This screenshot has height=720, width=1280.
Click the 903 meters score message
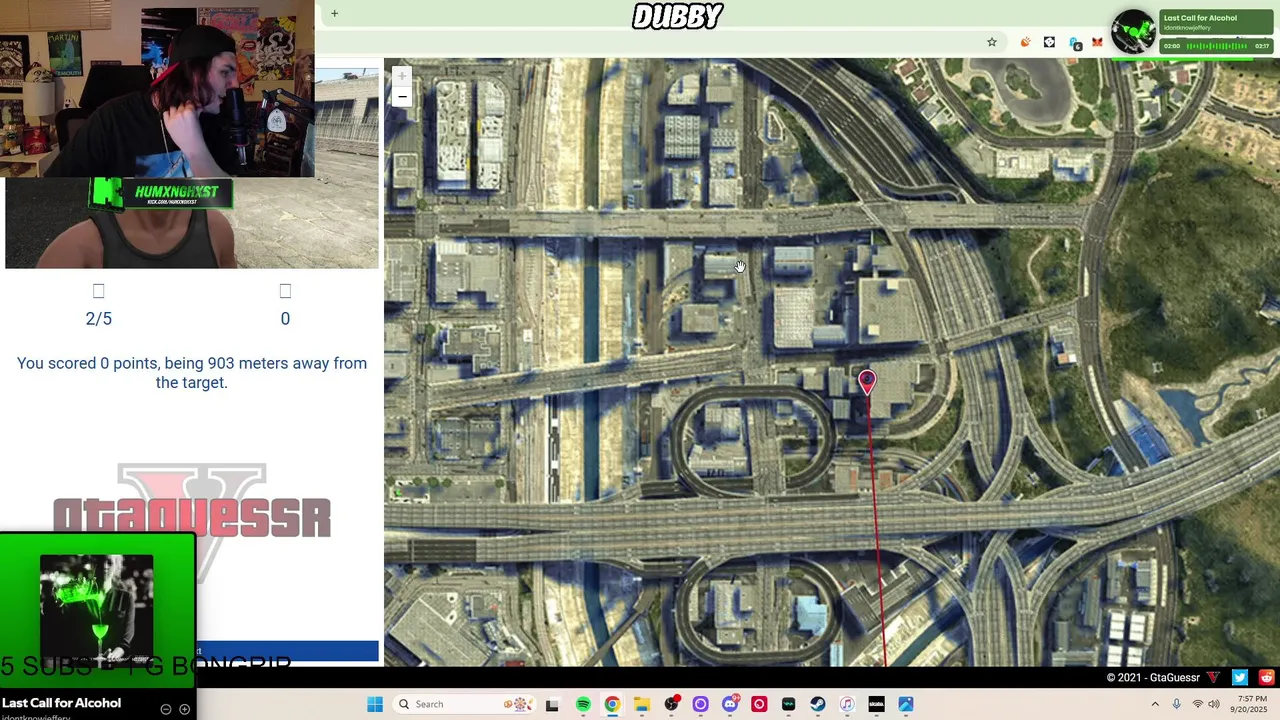pos(192,372)
